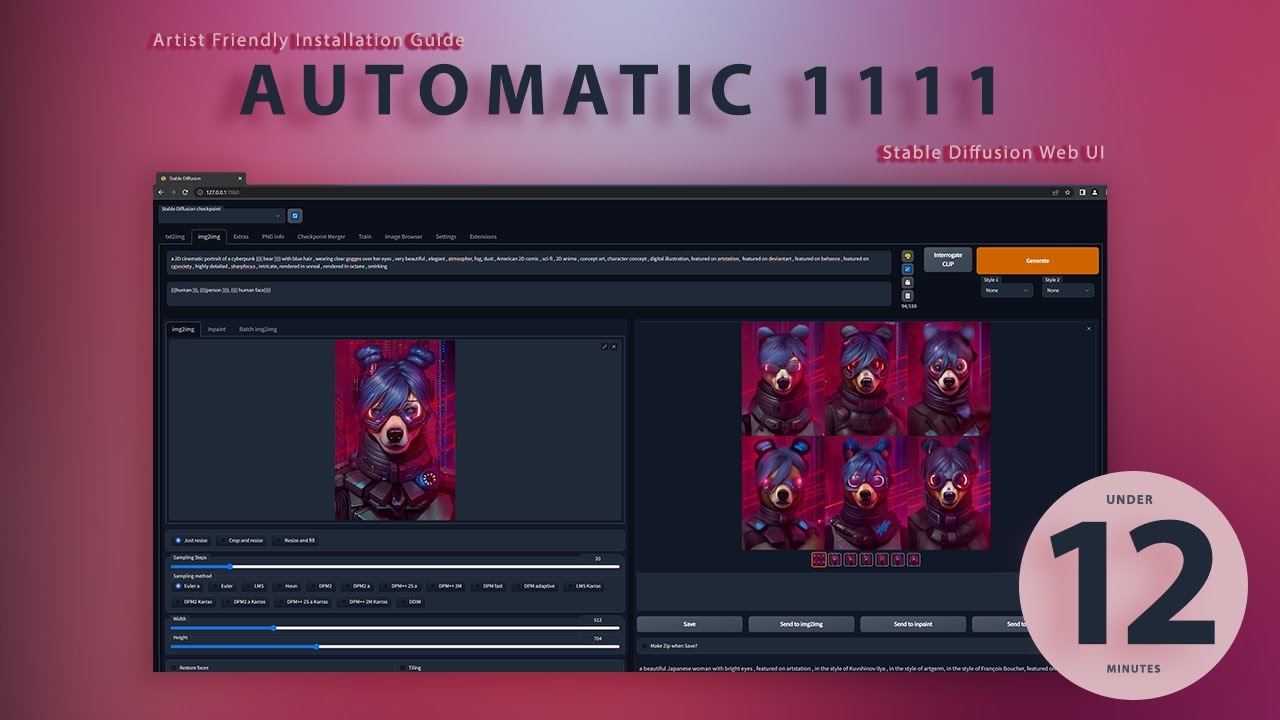Open the browser profile icon
Viewport: 1280px width, 720px height.
(1094, 192)
